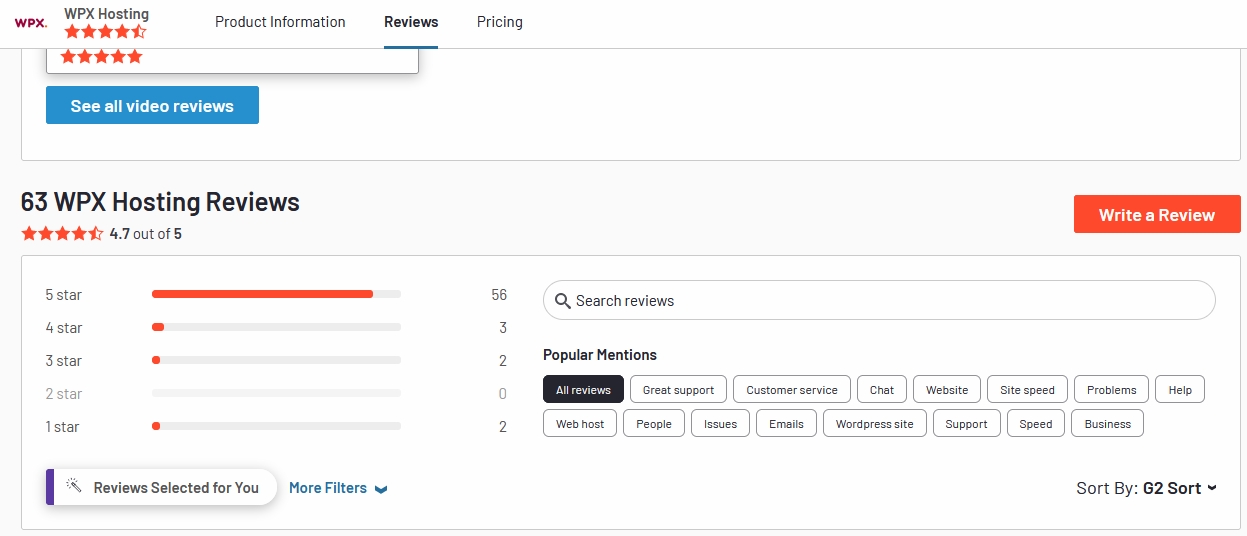Viewport: 1247px width, 536px height.
Task: Click the five-star rating in video review card
Action: pyautogui.click(x=101, y=57)
